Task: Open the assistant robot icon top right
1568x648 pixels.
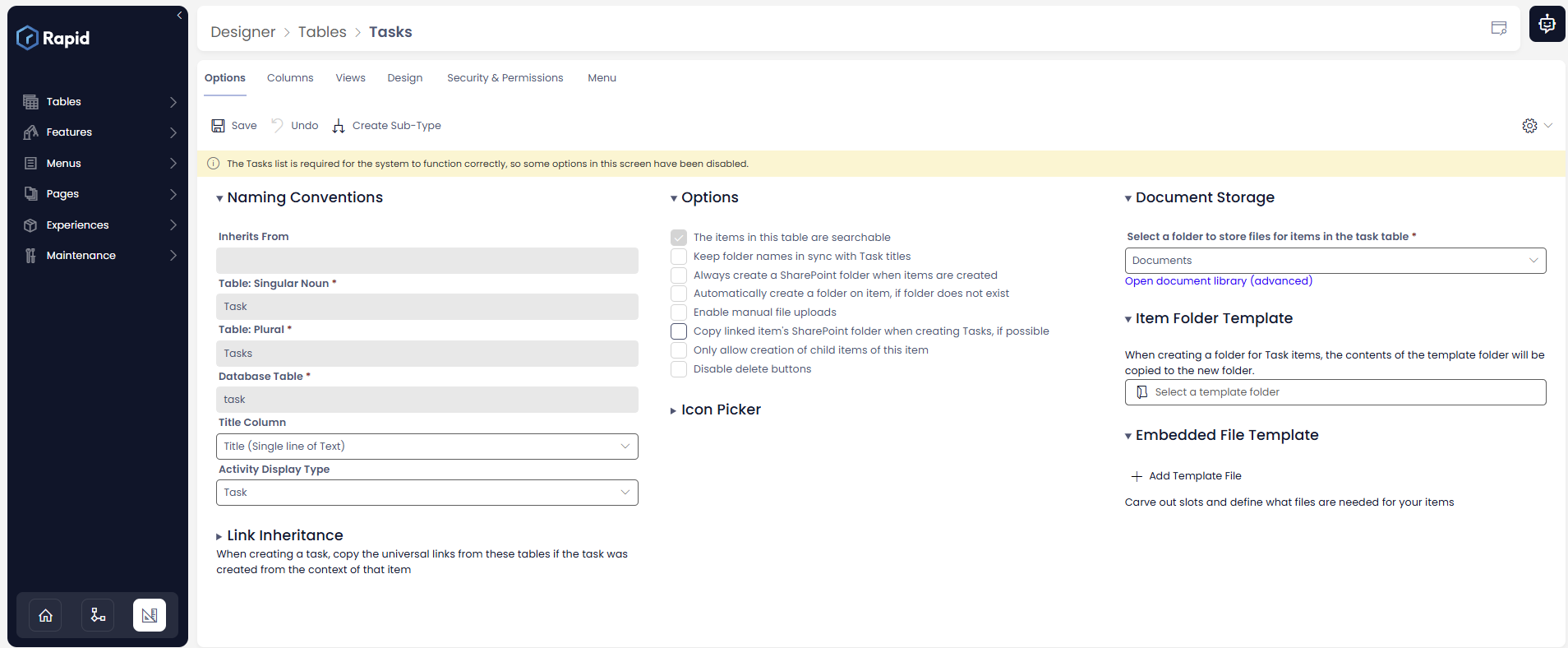Action: [1547, 24]
